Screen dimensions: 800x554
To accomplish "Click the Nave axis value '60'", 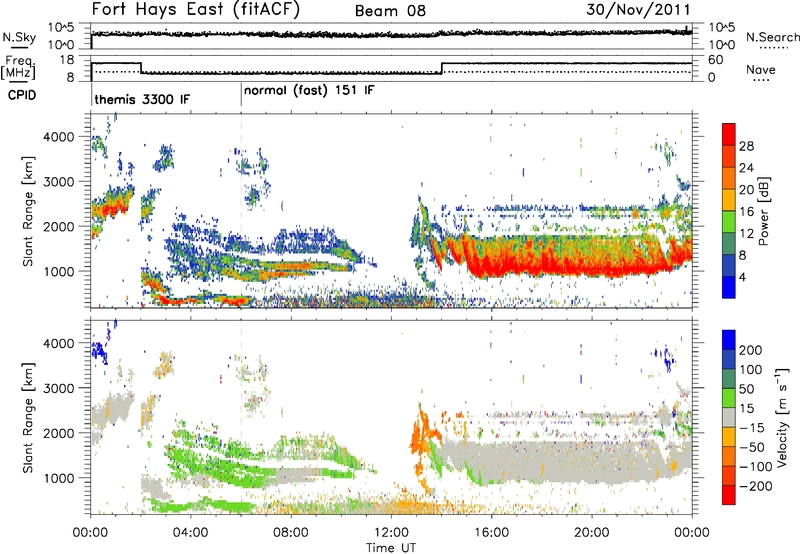I will (716, 60).
